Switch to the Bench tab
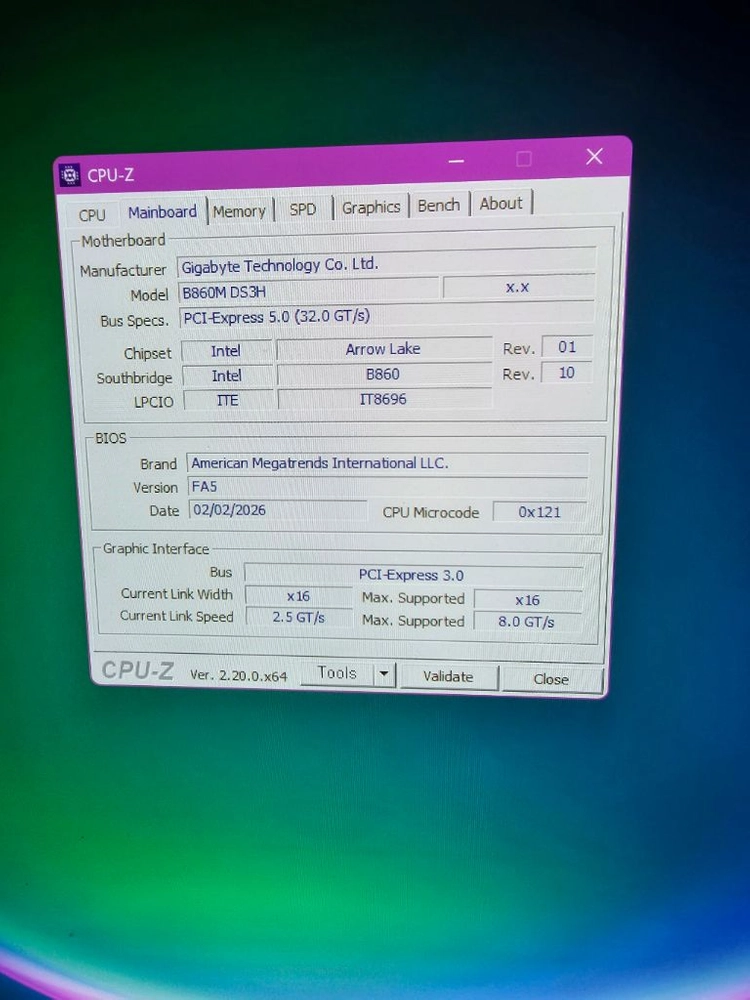 point(439,205)
